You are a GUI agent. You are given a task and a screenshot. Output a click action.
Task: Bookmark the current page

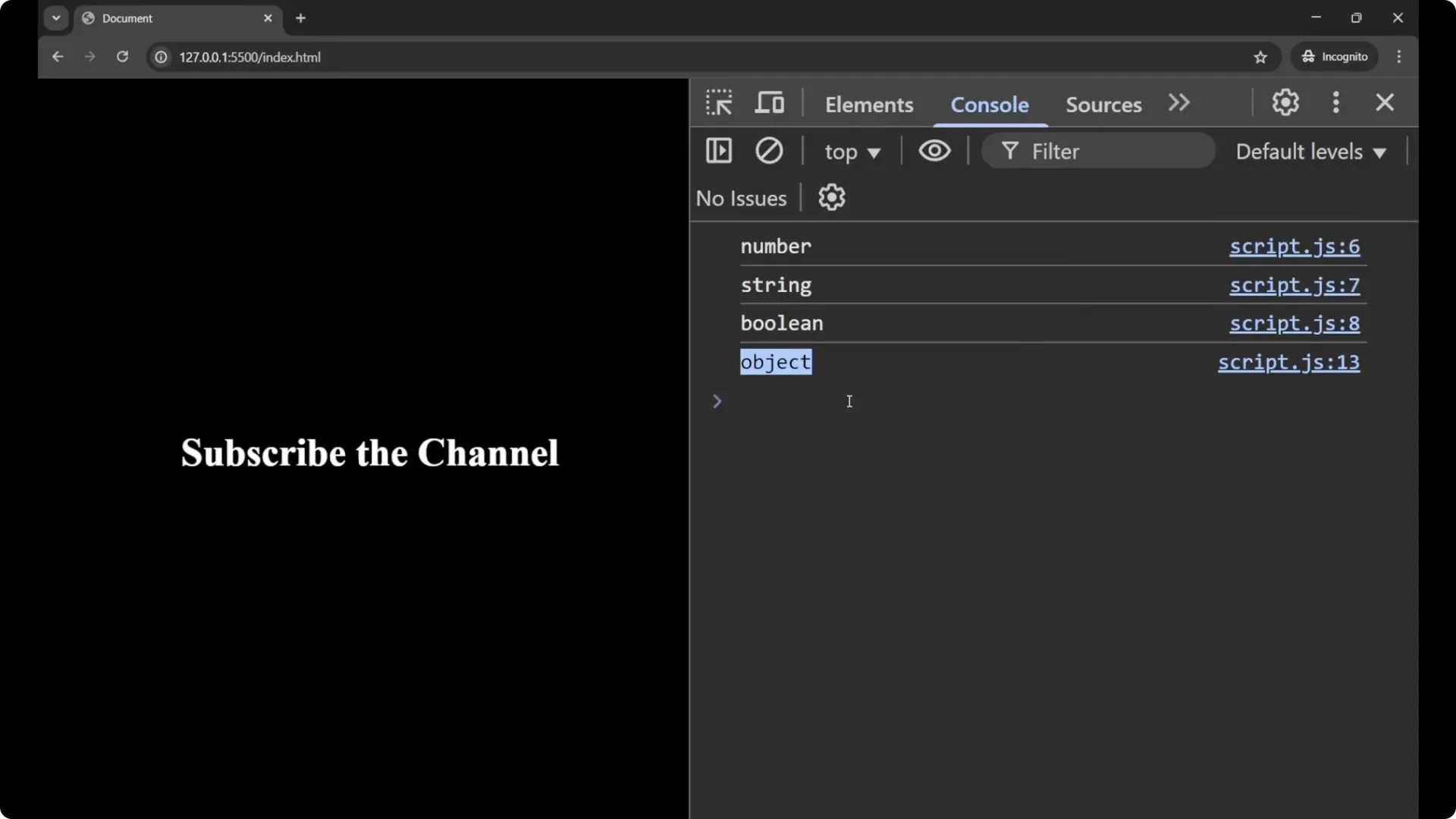(x=1261, y=57)
